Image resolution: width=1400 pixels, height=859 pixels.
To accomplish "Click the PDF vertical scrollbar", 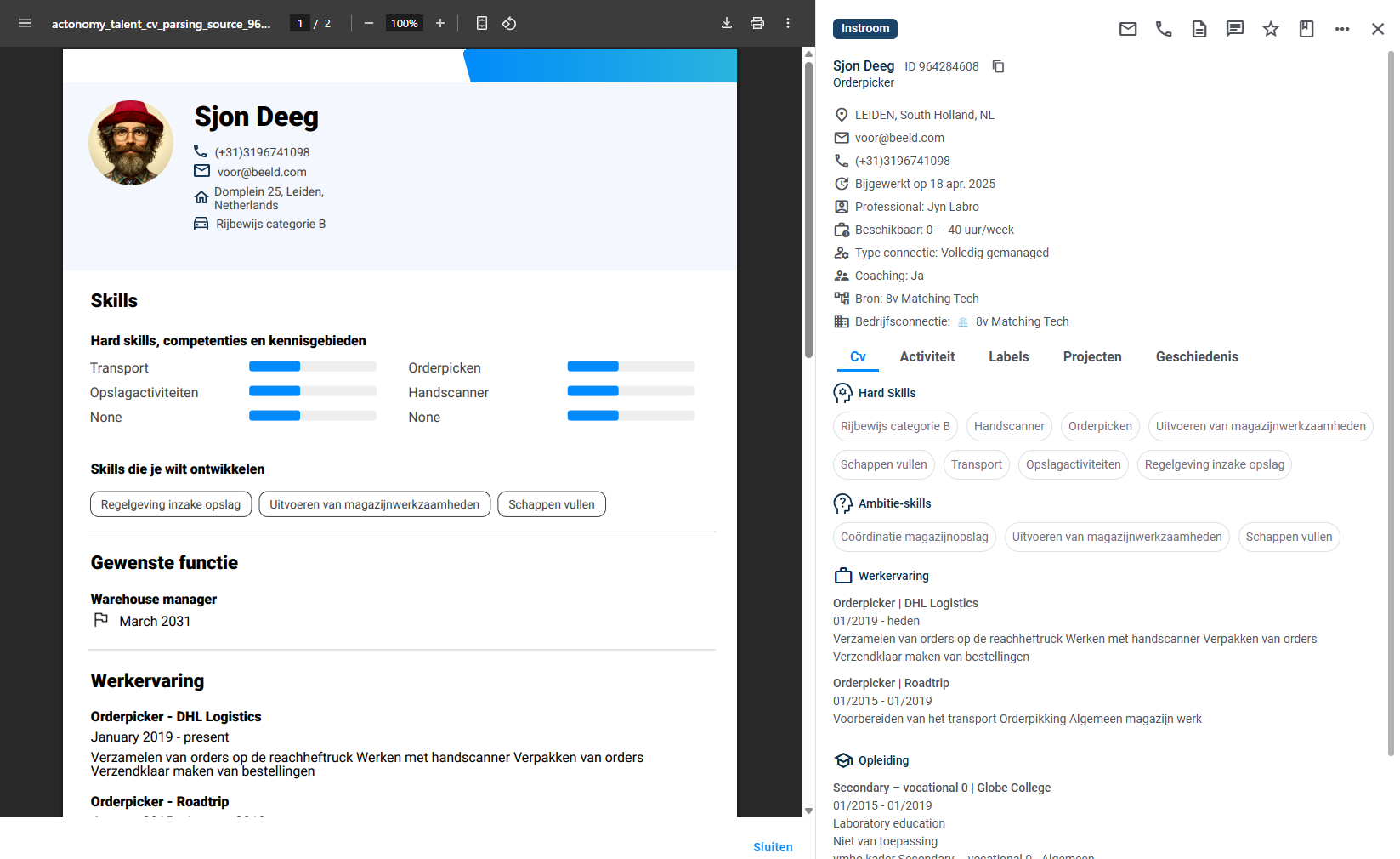I will (808, 255).
